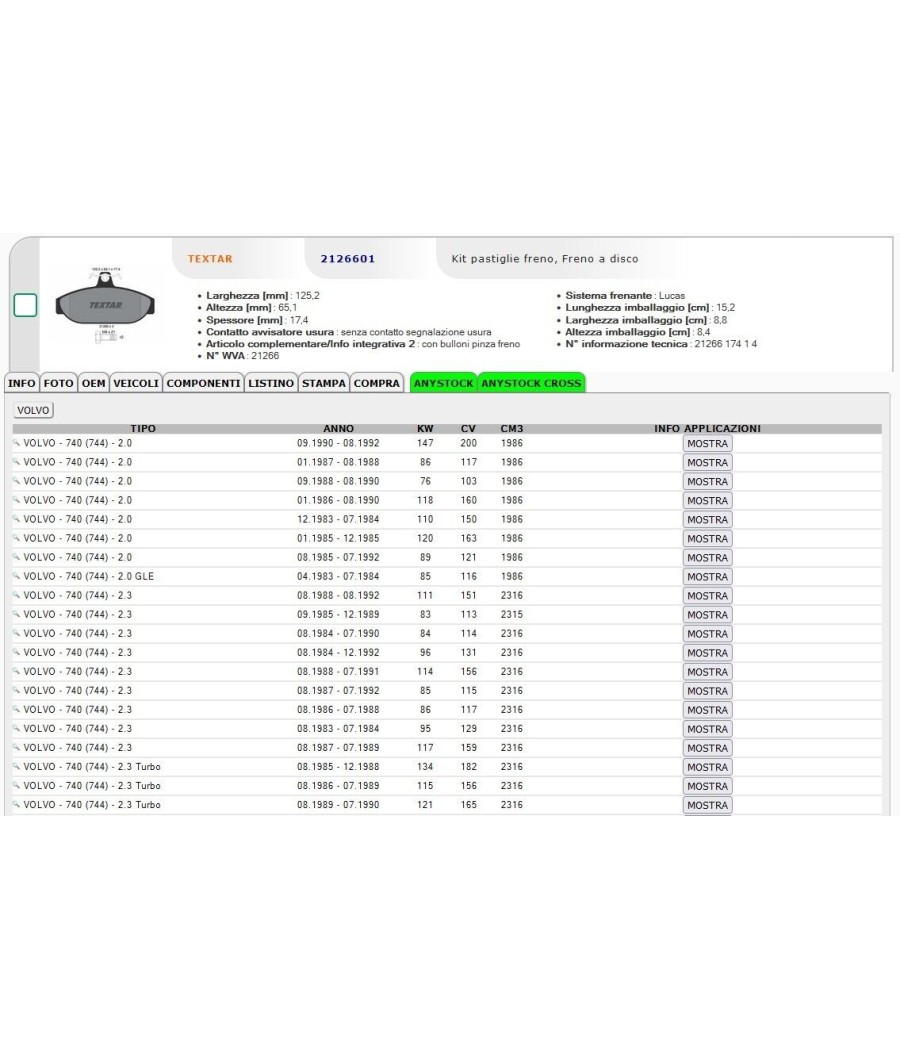Tick the checkbox beside the Textar brake pad
The height and width of the screenshot is (1050, 900).
[25, 305]
